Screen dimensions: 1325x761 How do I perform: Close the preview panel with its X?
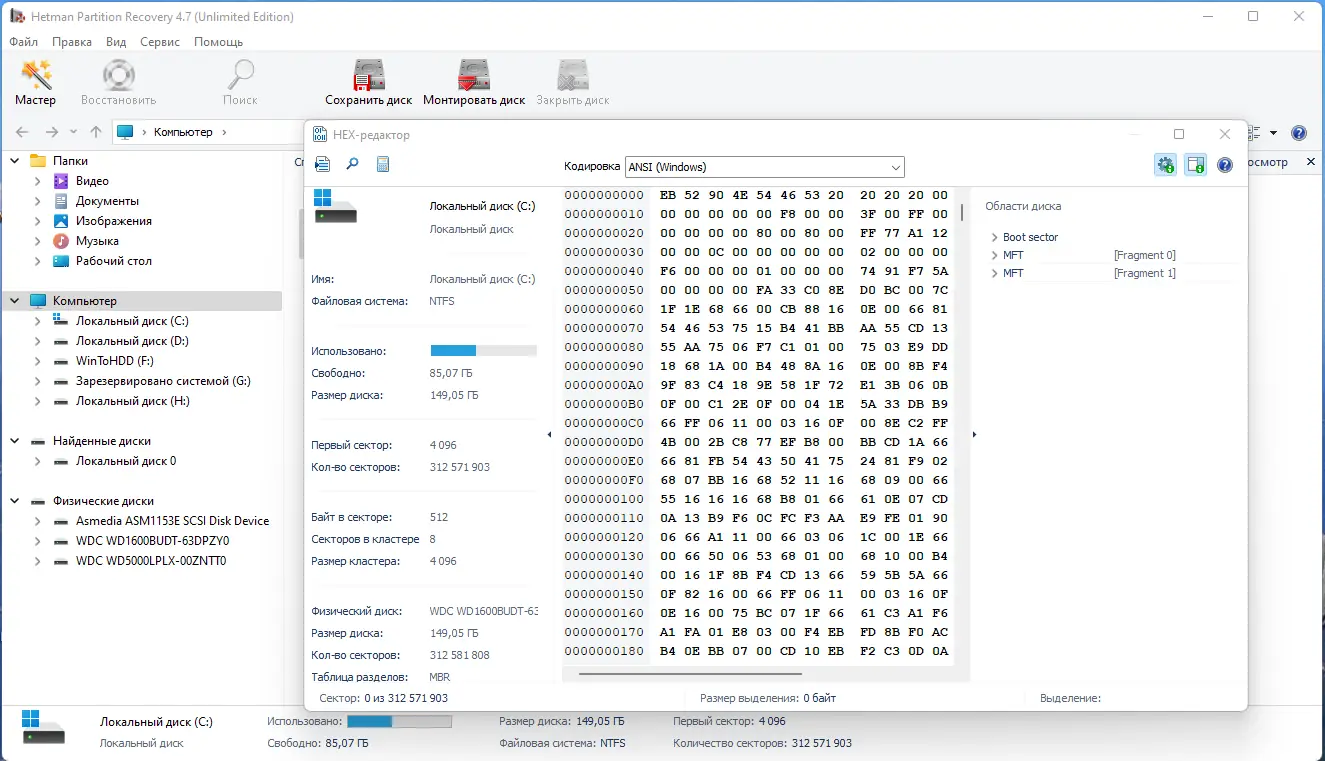pyautogui.click(x=1311, y=162)
